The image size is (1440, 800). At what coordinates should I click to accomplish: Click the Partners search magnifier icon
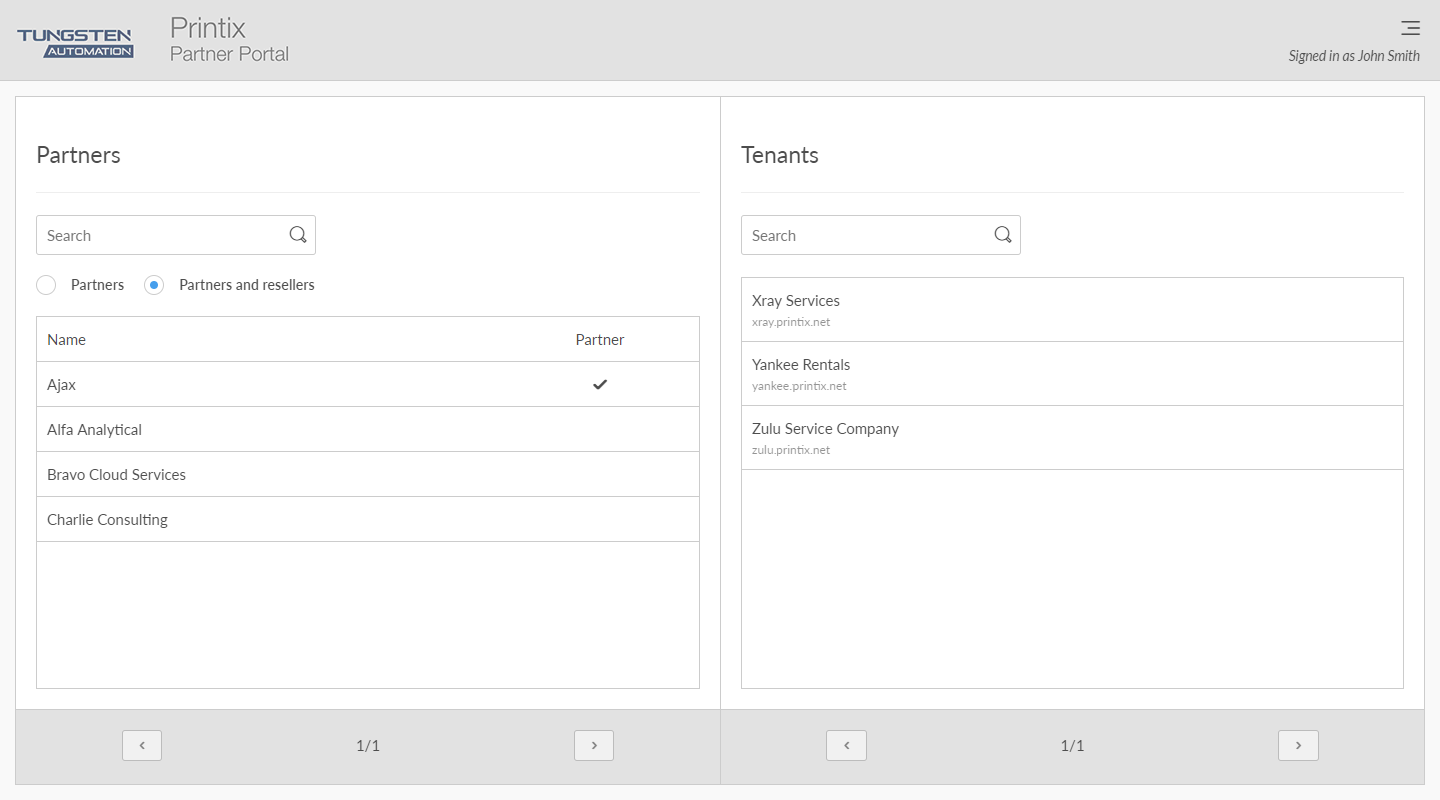tap(298, 235)
